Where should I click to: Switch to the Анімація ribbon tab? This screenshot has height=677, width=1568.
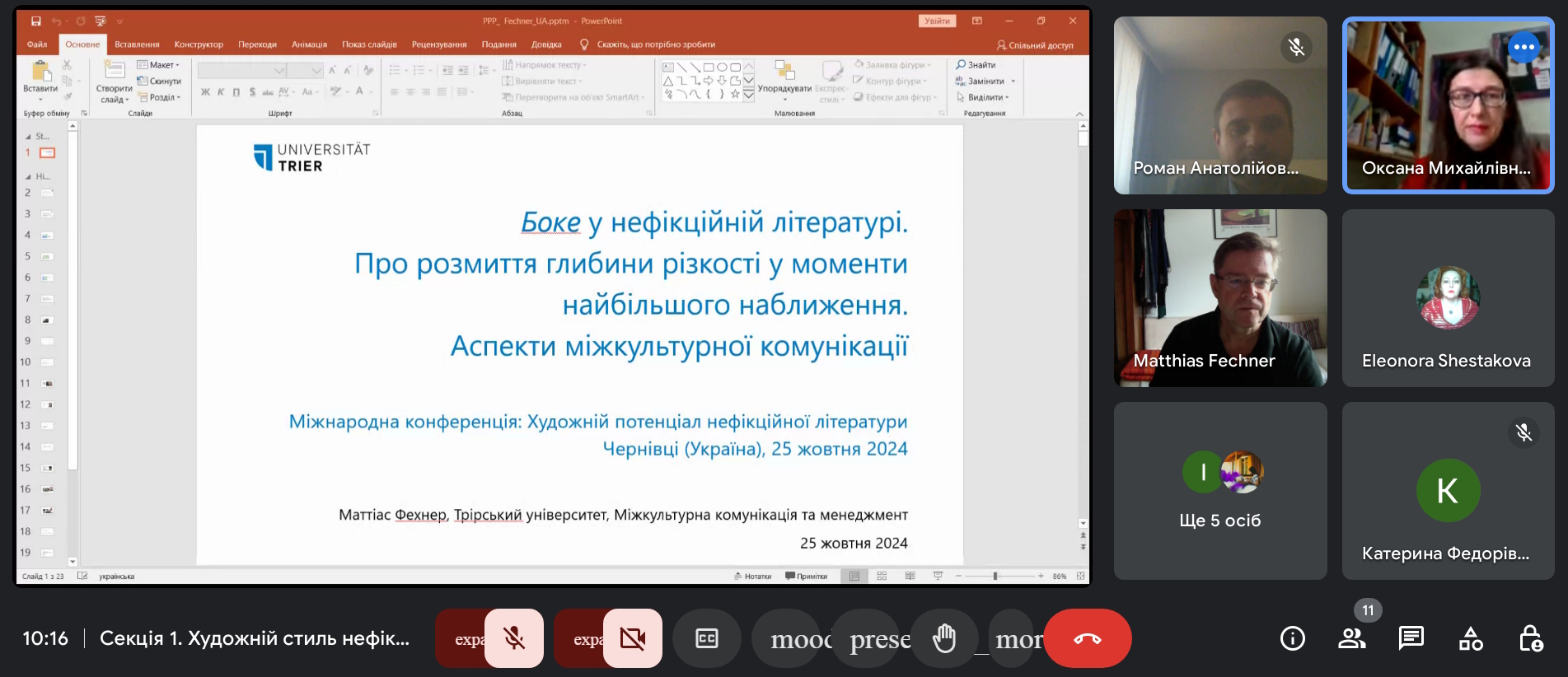click(309, 44)
